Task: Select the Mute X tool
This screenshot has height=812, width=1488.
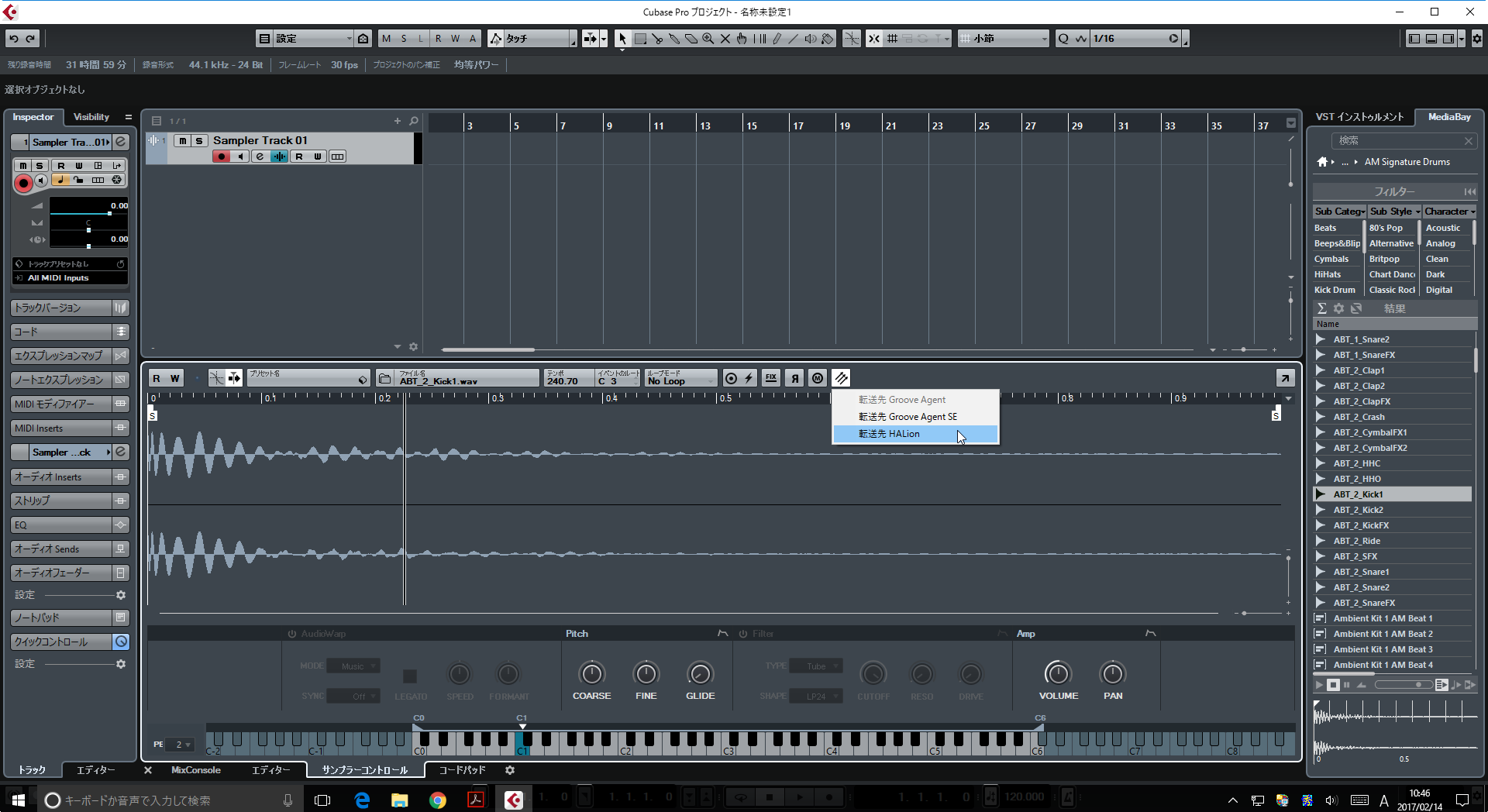Action: (x=725, y=38)
